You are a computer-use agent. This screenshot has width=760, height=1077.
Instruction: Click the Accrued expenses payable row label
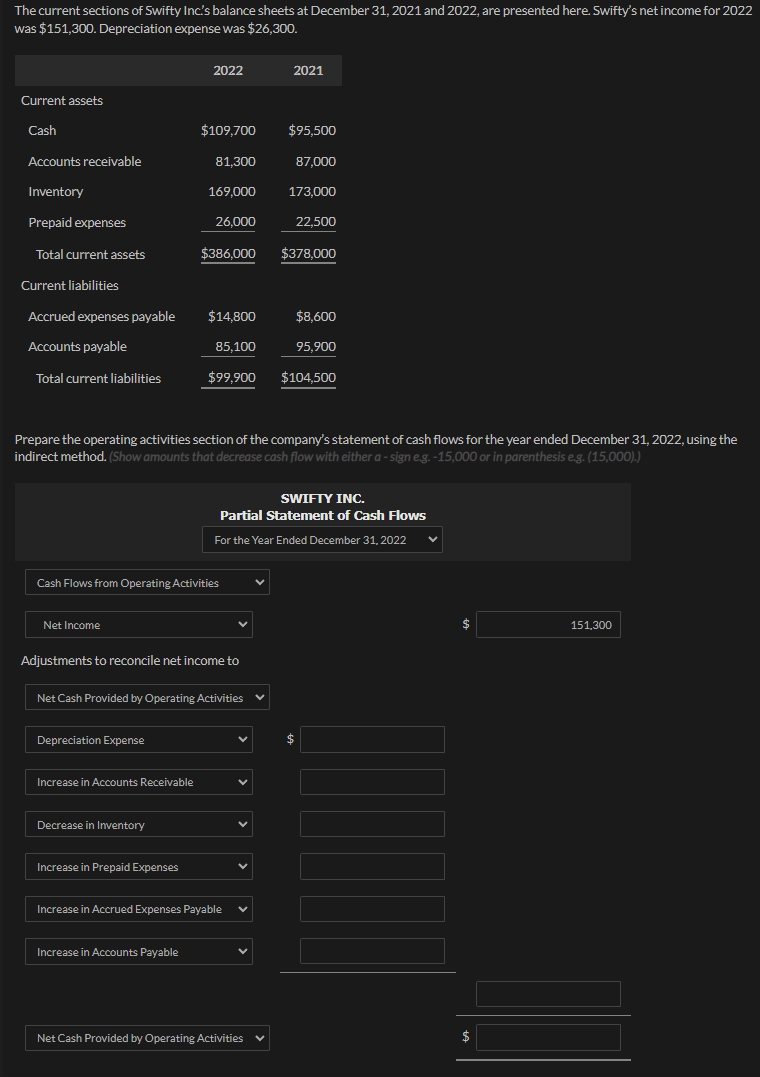pos(102,317)
